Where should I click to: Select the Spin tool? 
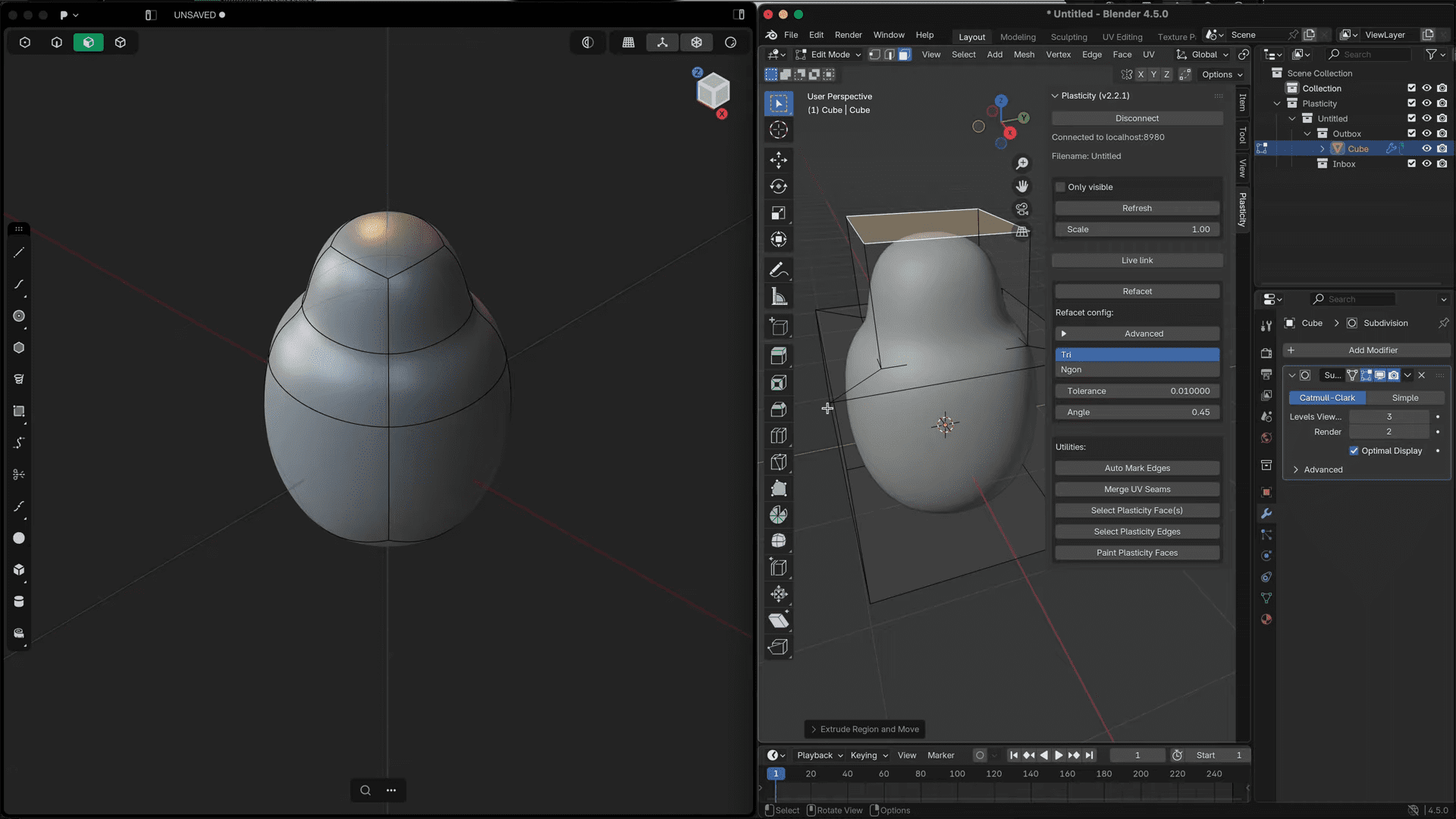pyautogui.click(x=778, y=514)
